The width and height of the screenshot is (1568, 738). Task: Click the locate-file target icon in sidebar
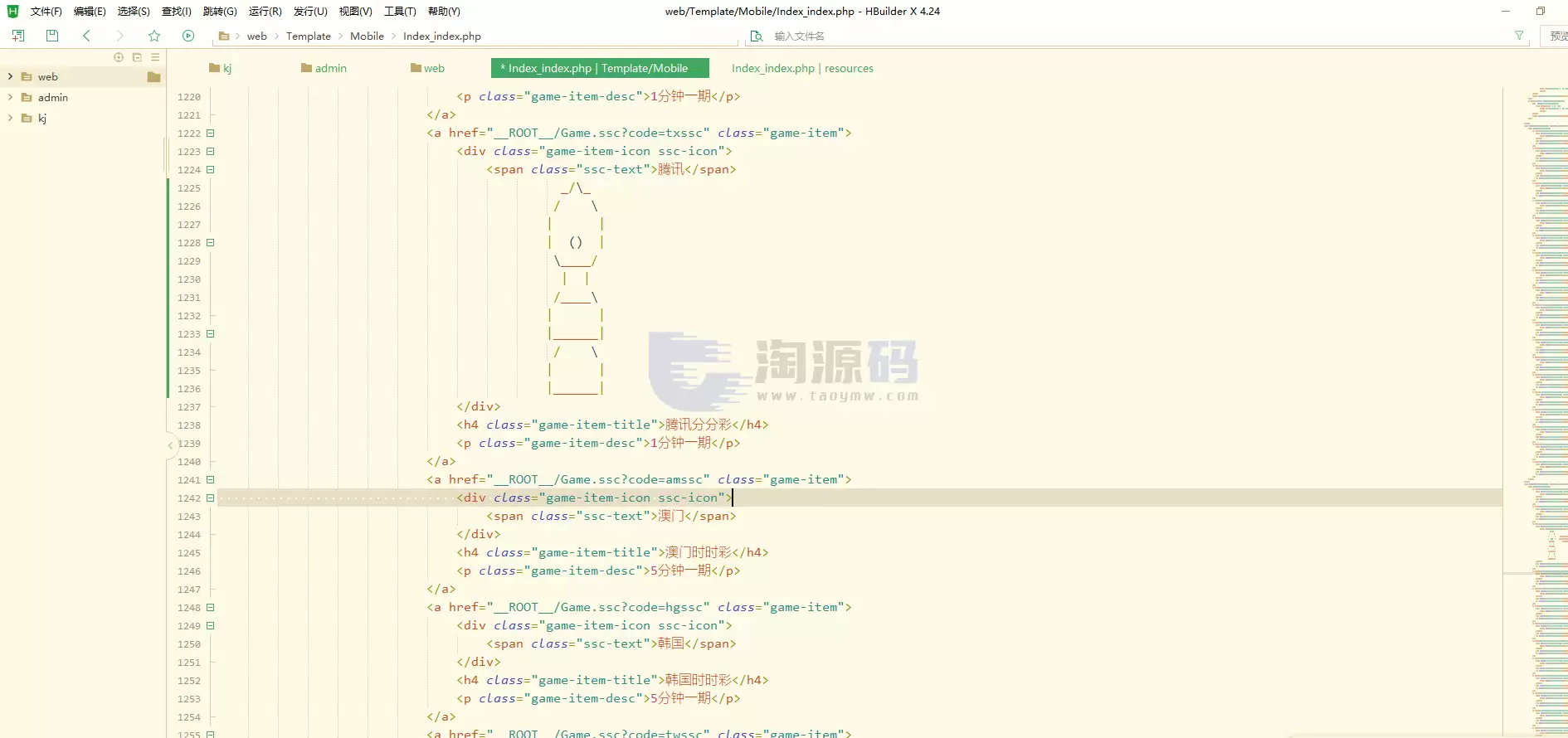click(119, 57)
